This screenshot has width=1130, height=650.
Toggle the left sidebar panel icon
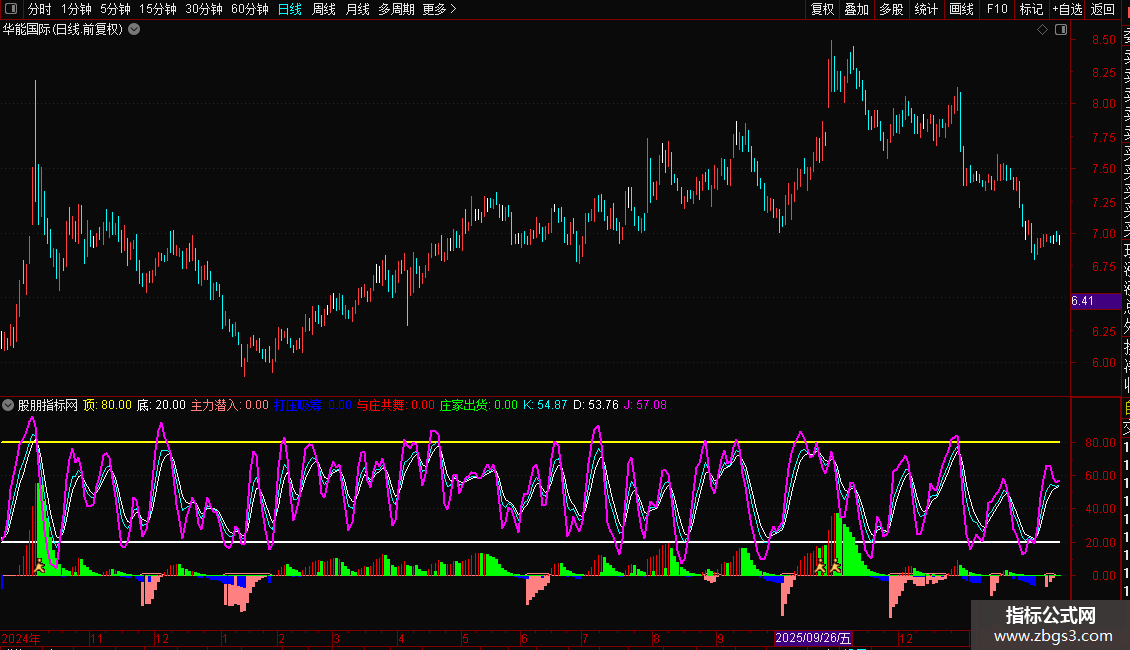pos(11,9)
